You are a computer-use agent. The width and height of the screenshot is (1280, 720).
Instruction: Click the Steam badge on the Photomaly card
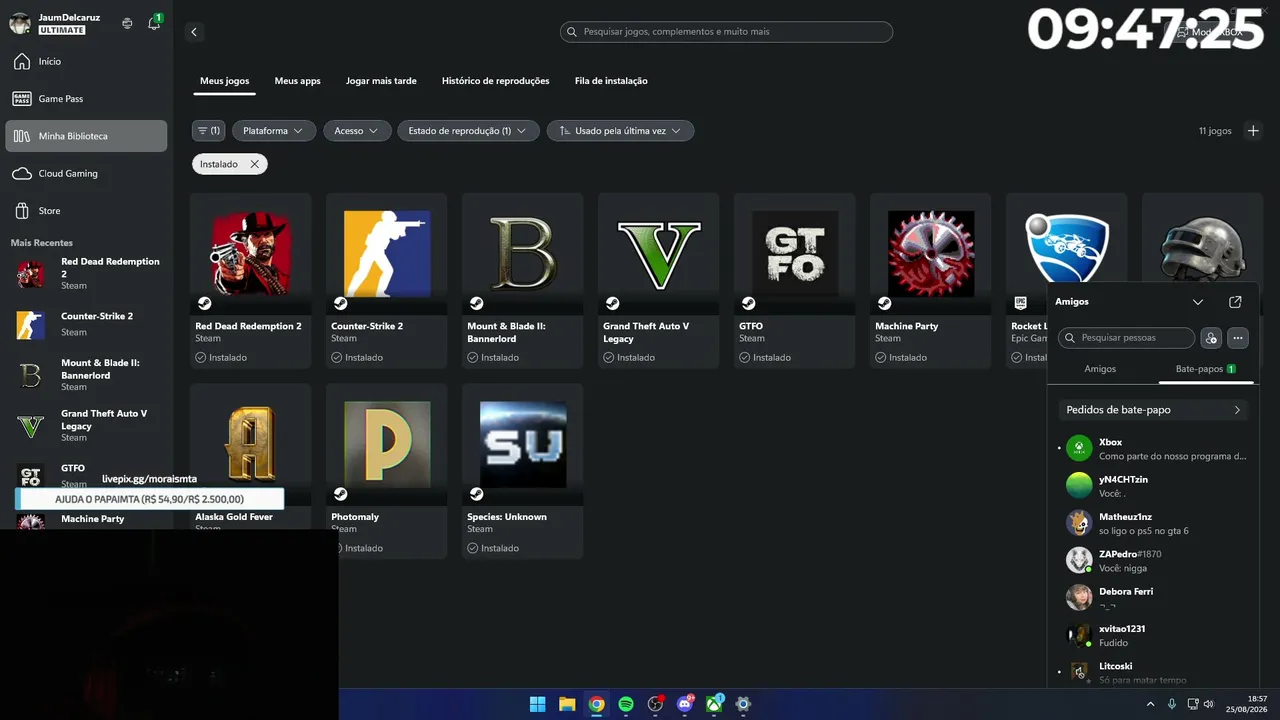tap(341, 494)
